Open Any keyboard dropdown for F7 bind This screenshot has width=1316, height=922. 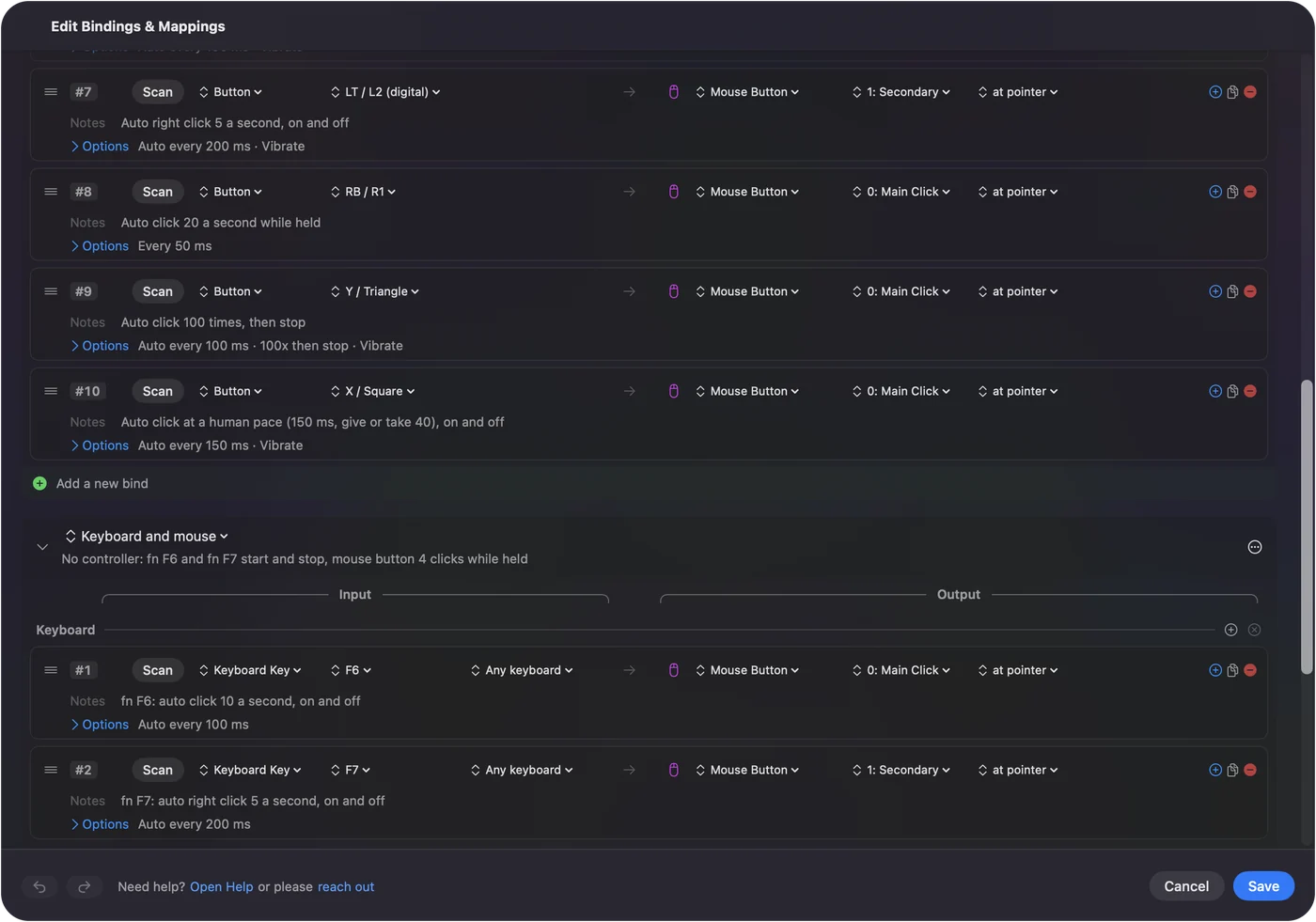[522, 770]
